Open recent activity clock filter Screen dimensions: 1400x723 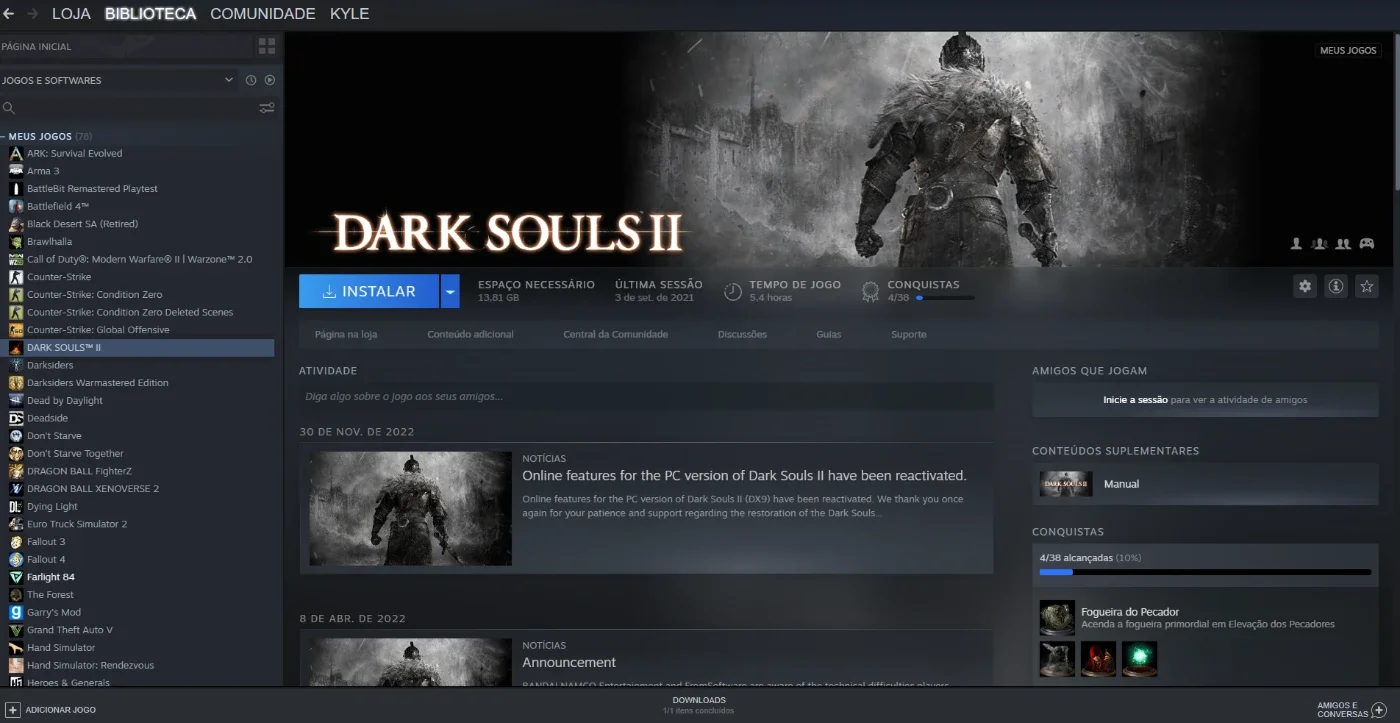251,80
